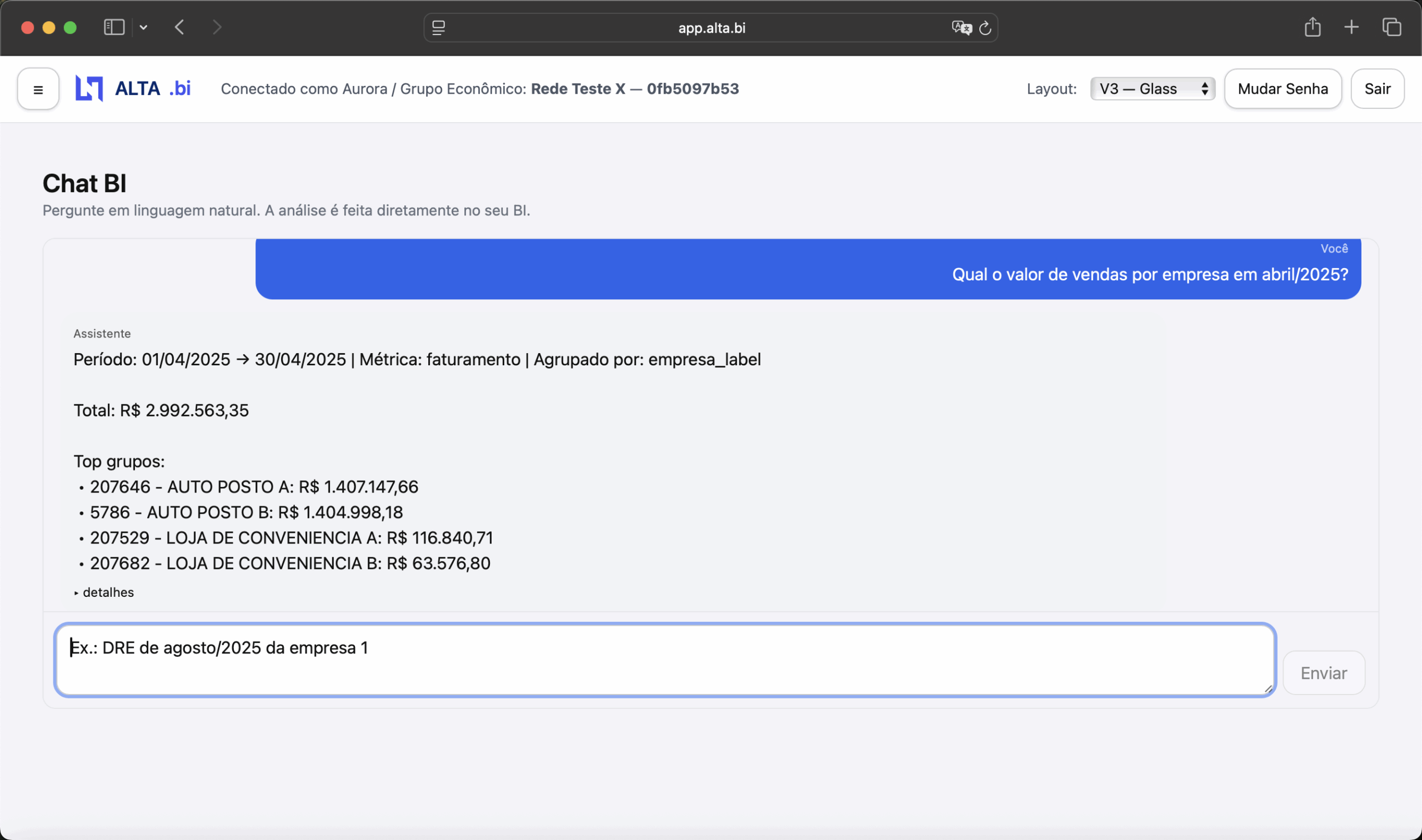Grab the text area resize handle
This screenshot has height=840, width=1422.
click(1268, 688)
